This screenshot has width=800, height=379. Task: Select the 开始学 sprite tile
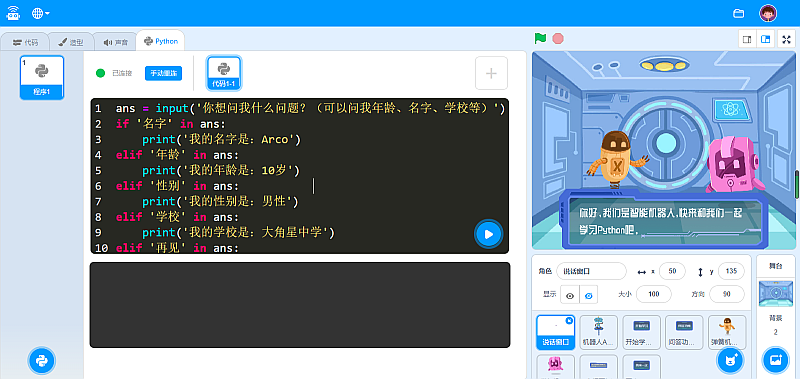pos(641,332)
